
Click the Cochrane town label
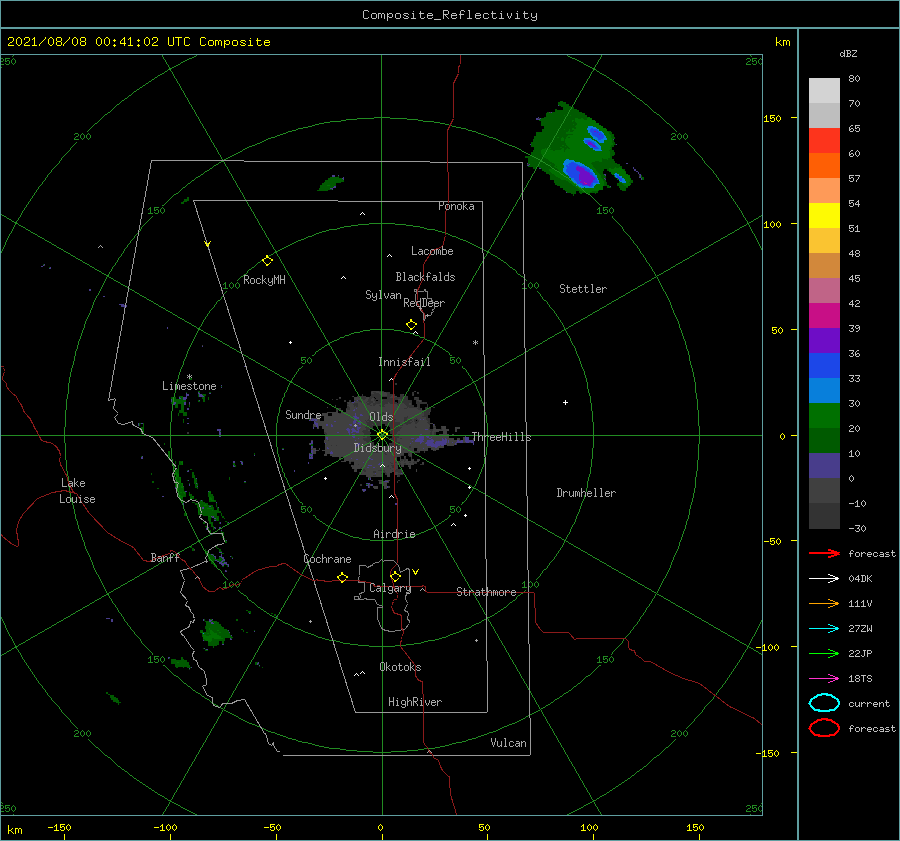[327, 559]
